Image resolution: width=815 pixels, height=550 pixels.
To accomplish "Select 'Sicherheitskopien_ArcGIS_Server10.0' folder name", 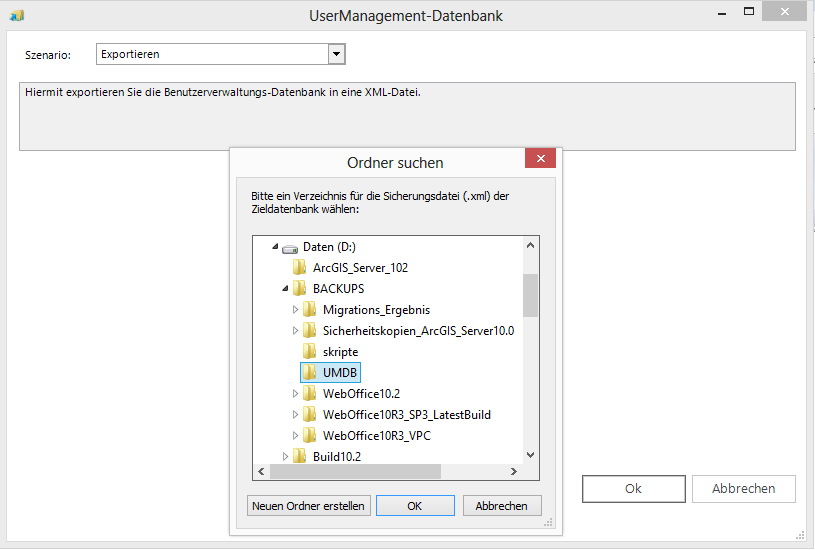I will click(418, 331).
